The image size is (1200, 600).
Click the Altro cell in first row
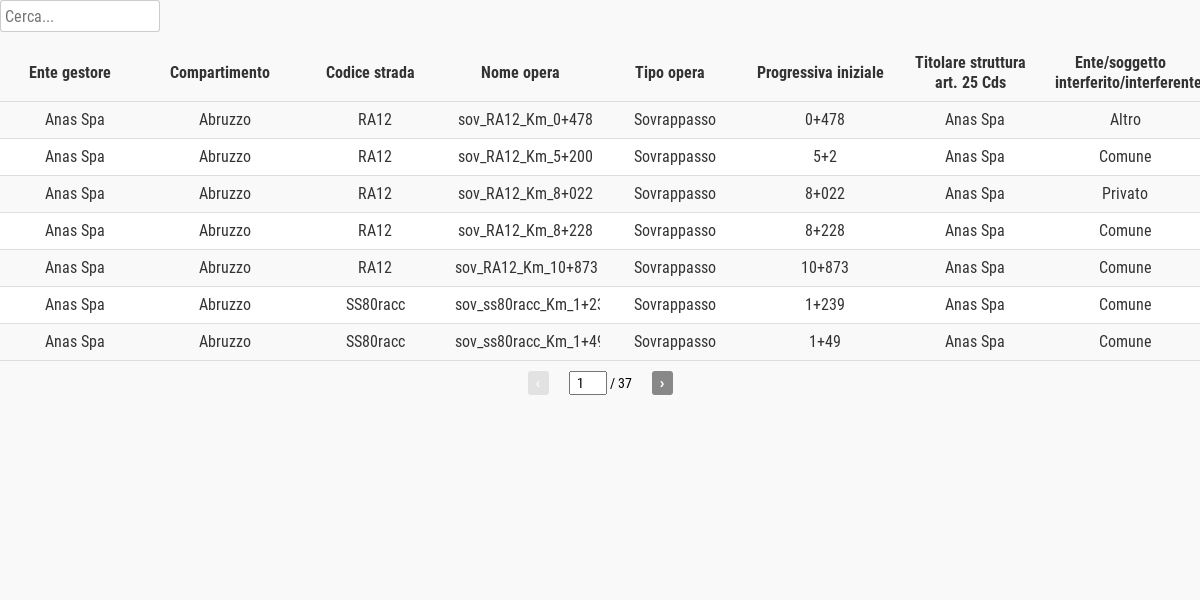tap(1125, 120)
